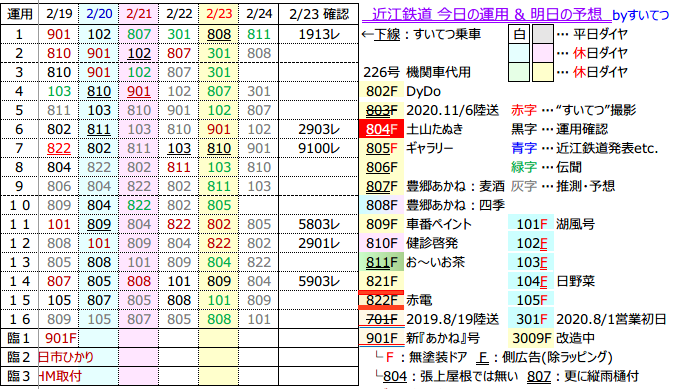Click the お~いお茶 label
The height and width of the screenshot is (389, 676).
tap(435, 262)
